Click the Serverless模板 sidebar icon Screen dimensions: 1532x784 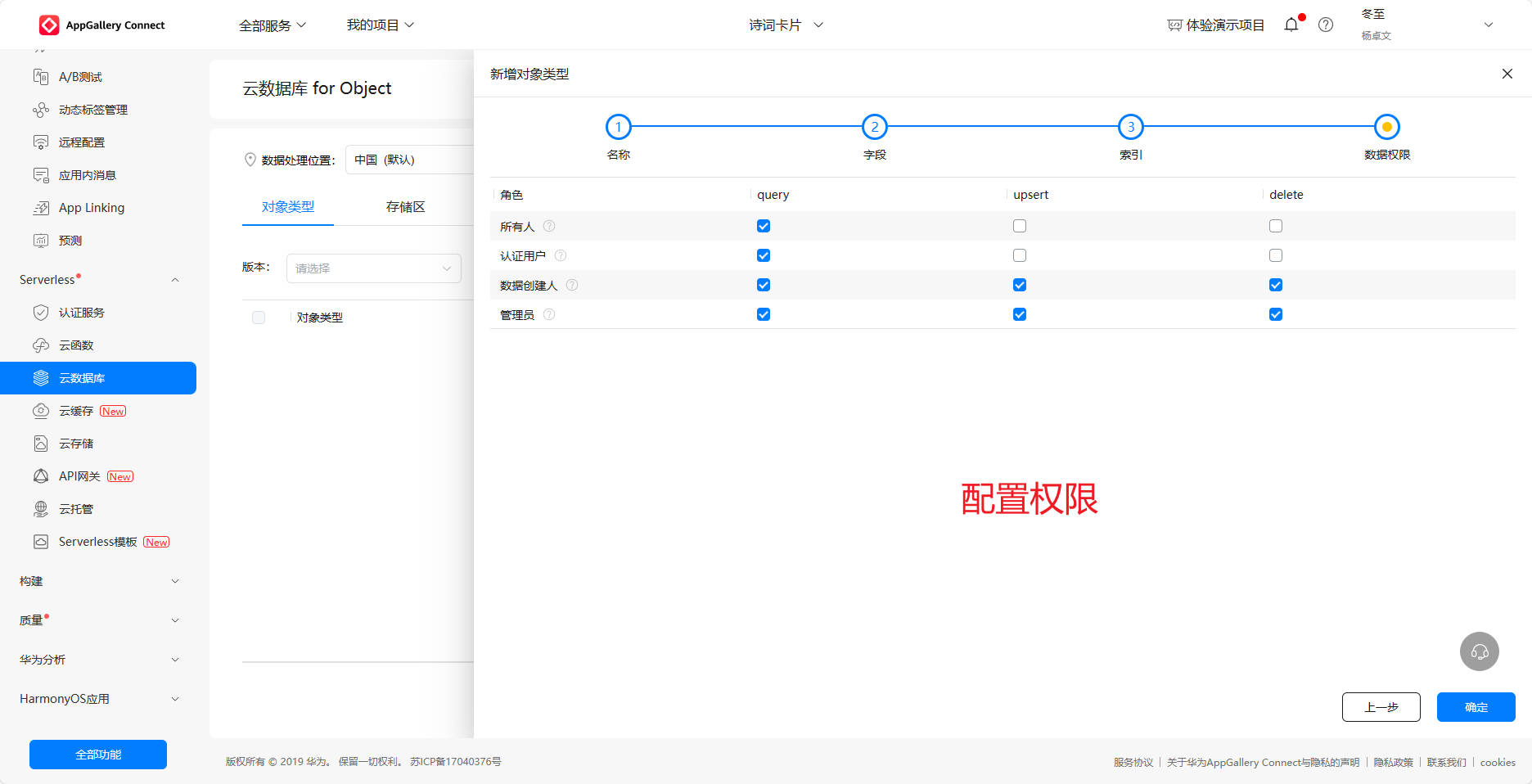41,542
